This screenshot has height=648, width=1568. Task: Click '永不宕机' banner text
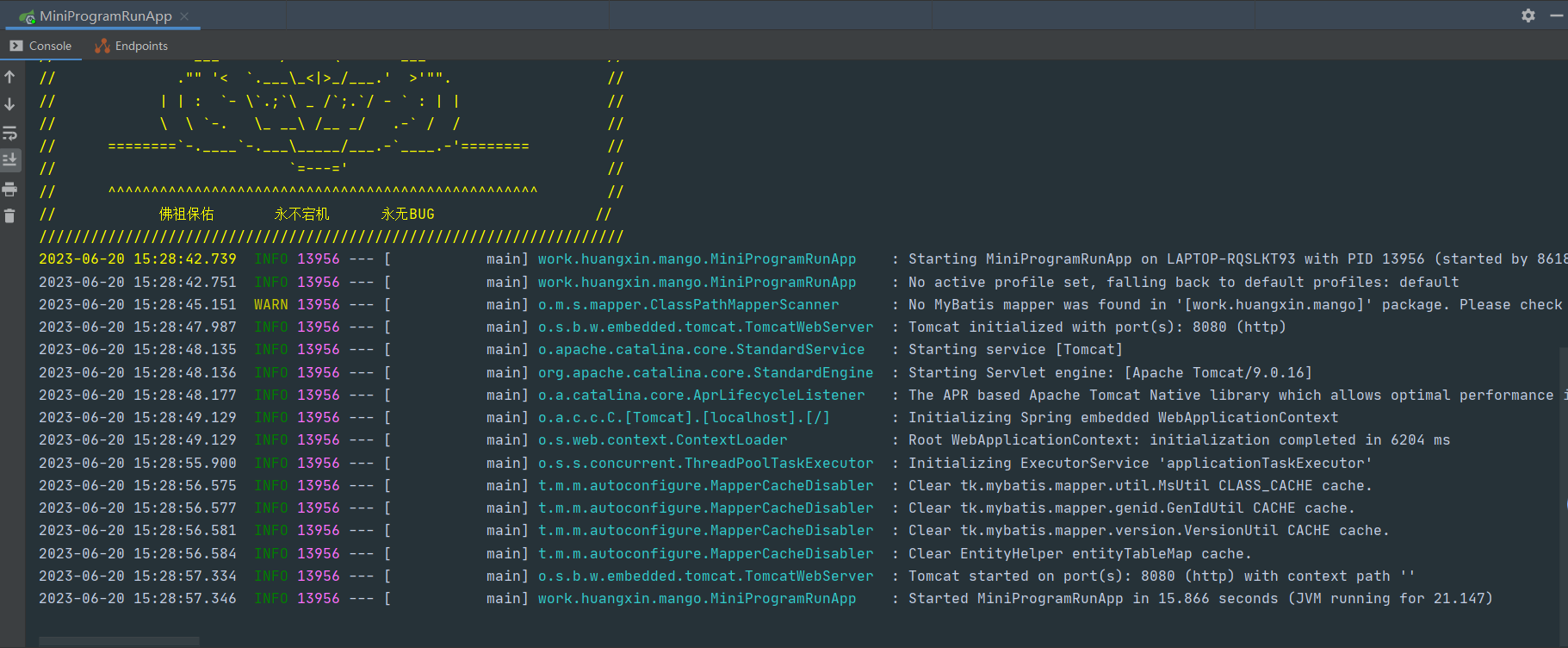[302, 215]
